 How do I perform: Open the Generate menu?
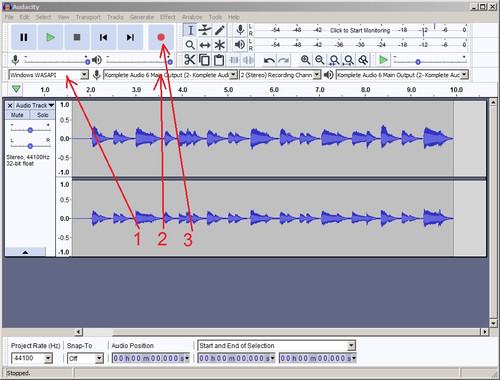click(142, 17)
